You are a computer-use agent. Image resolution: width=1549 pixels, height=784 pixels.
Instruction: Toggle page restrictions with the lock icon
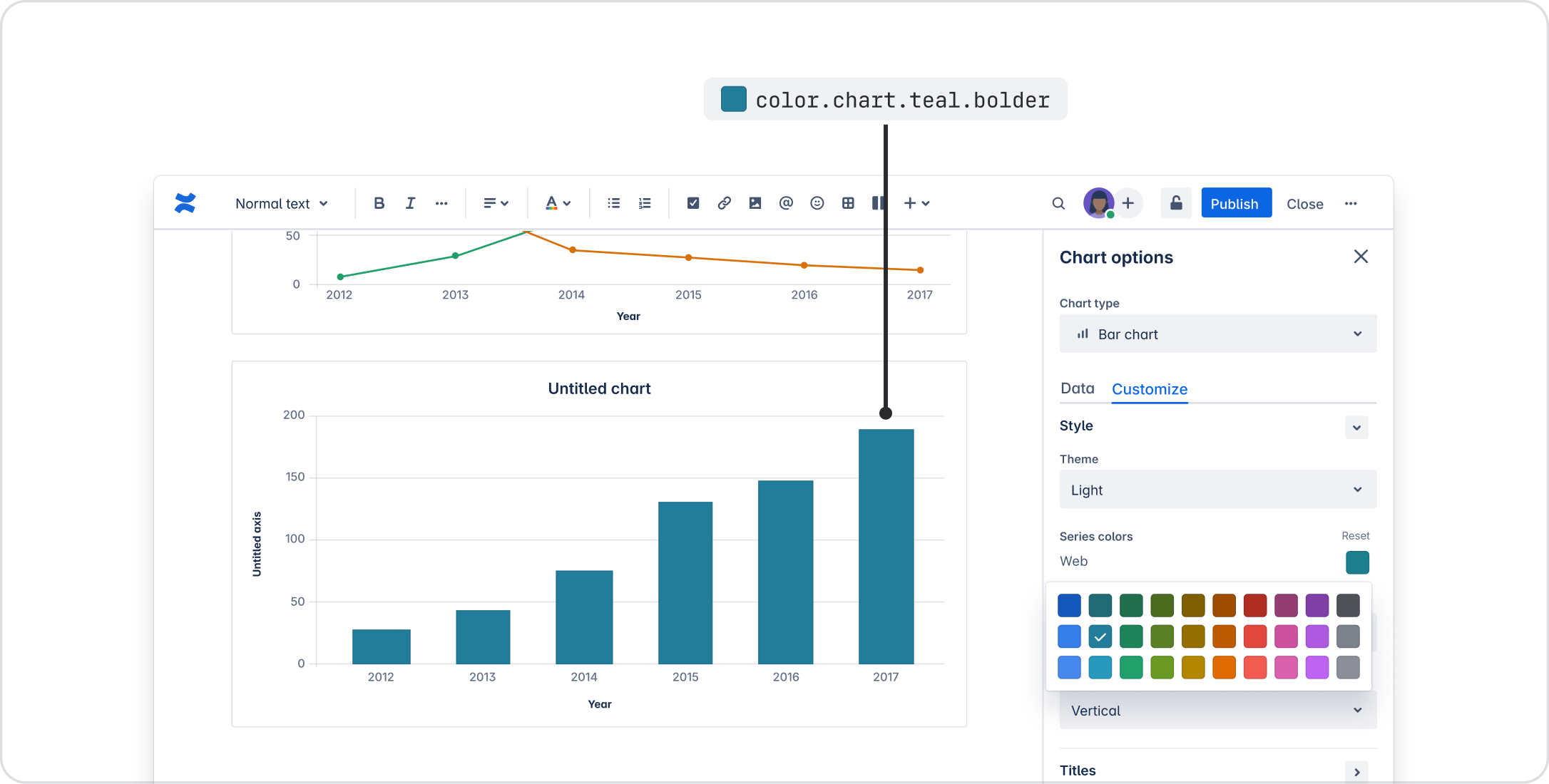point(1175,203)
